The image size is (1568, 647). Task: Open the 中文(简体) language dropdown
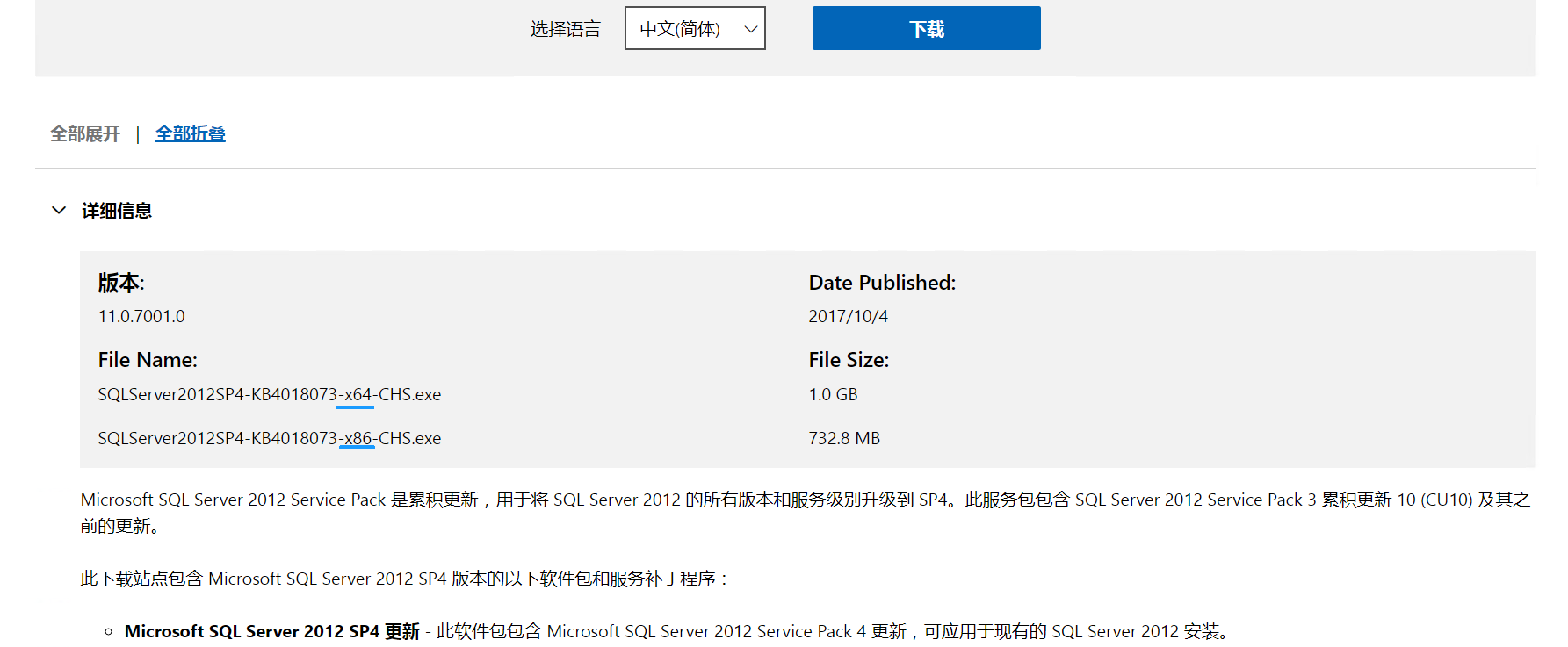point(695,29)
